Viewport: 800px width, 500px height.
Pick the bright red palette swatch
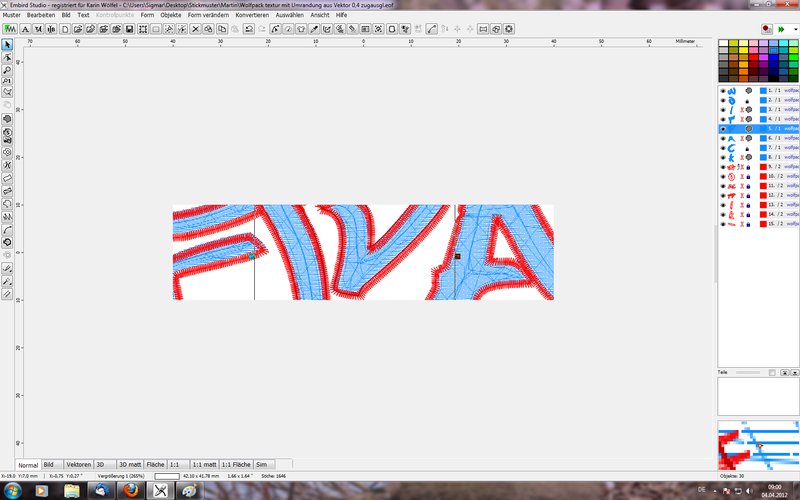coord(753,58)
